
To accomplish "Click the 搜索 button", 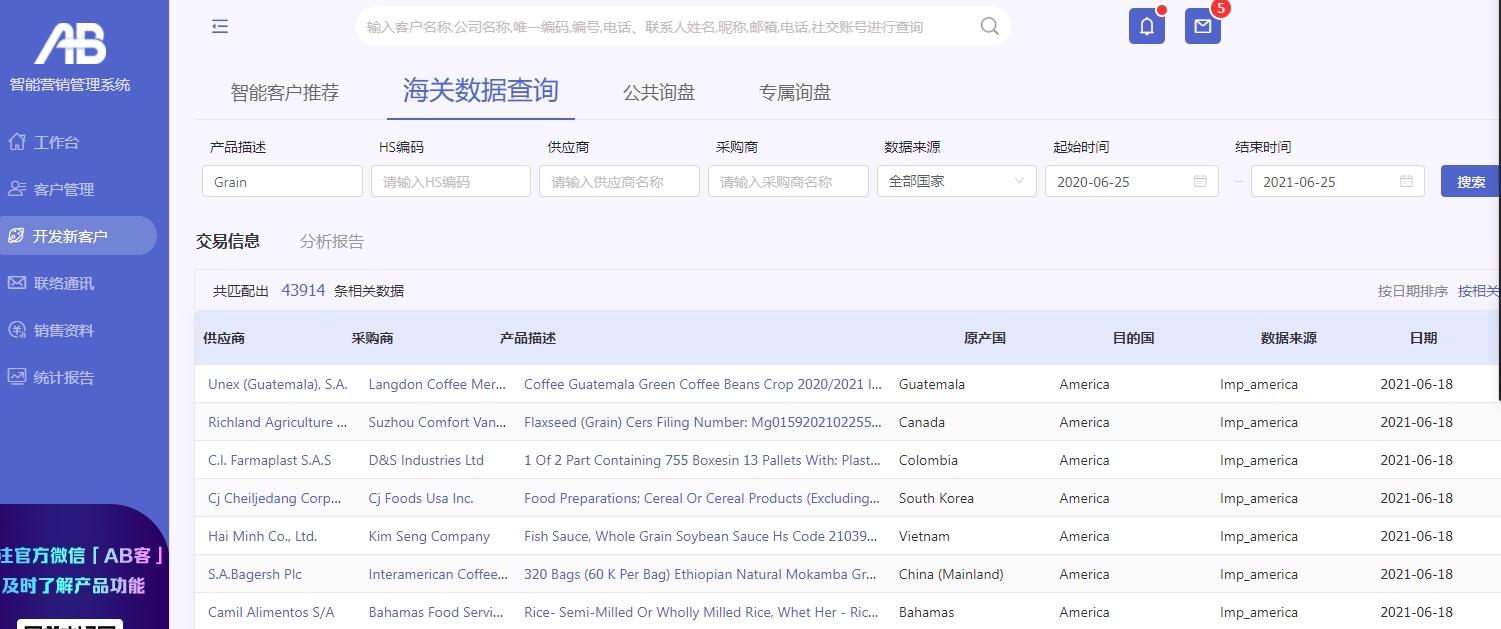I will (1470, 181).
